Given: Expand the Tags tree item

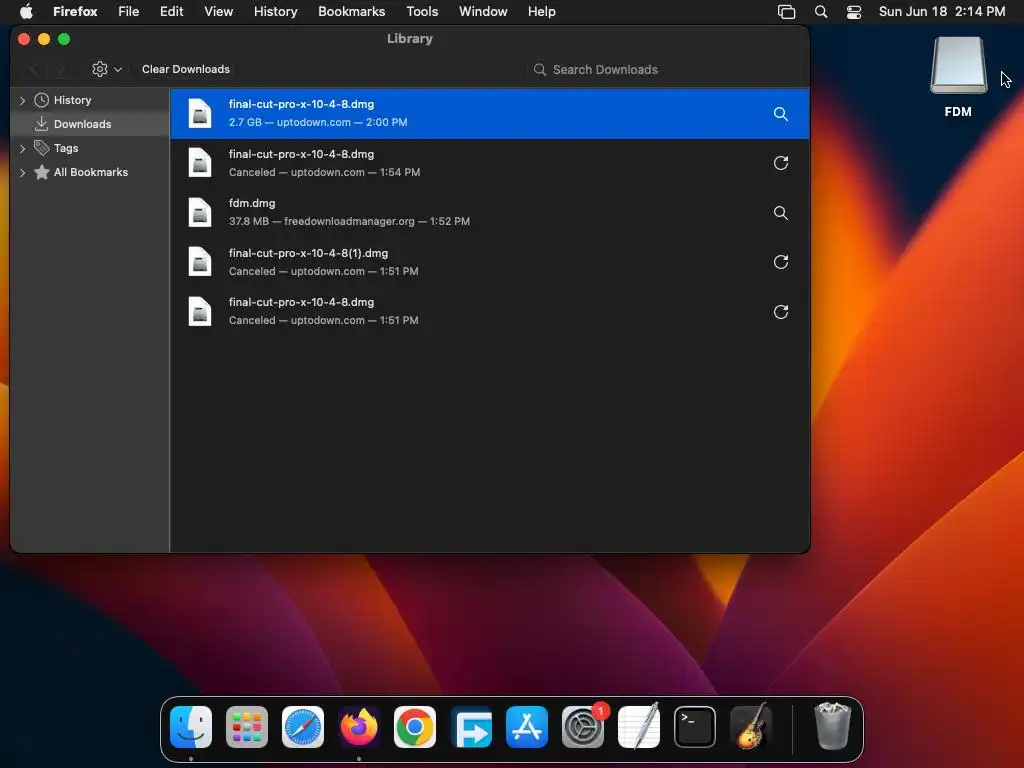Looking at the screenshot, I should [22, 148].
